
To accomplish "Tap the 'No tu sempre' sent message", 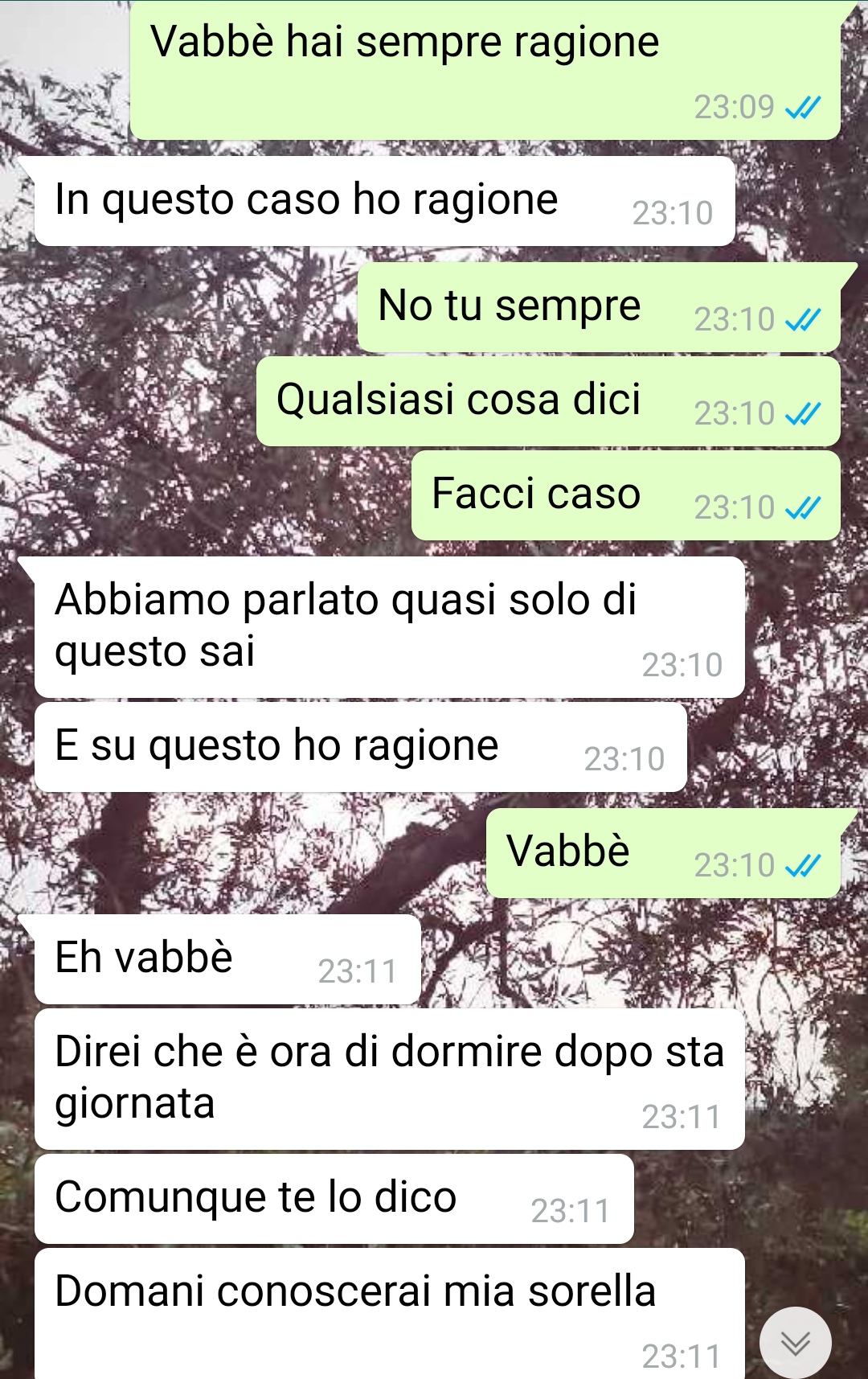I will pos(599,307).
